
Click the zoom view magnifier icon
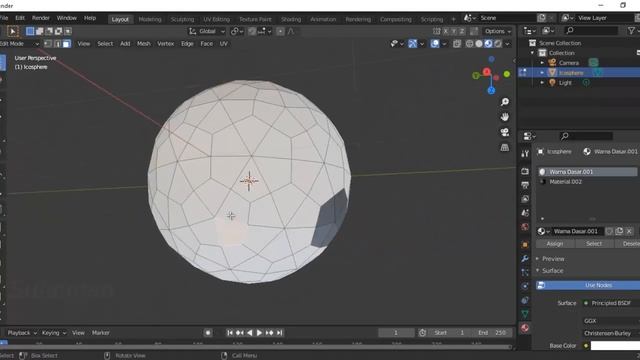click(x=505, y=102)
